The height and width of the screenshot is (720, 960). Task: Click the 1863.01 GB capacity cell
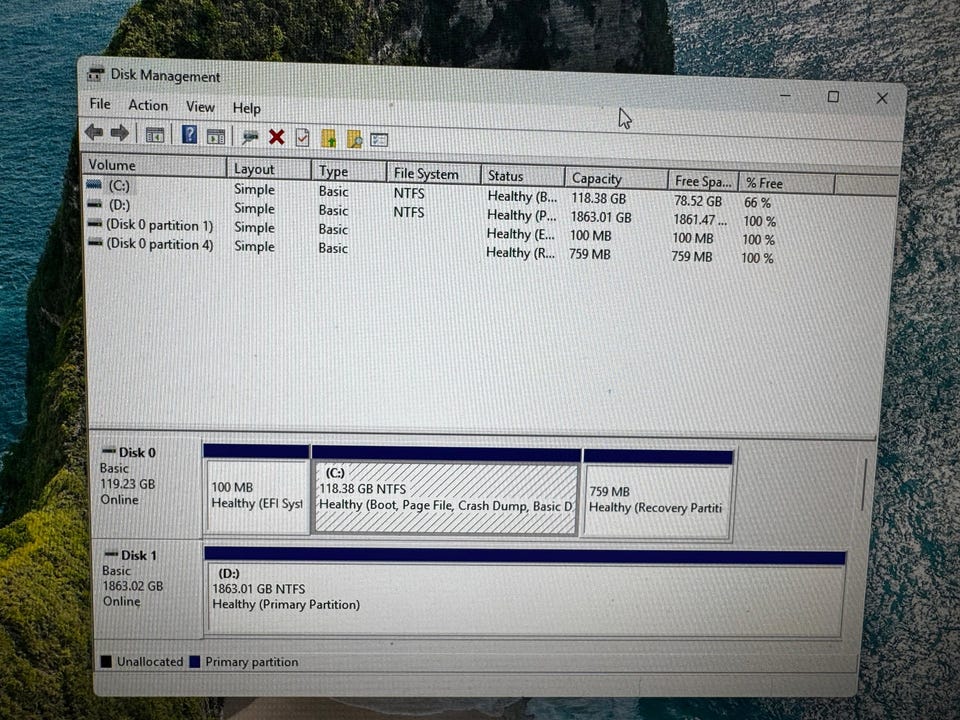point(601,217)
